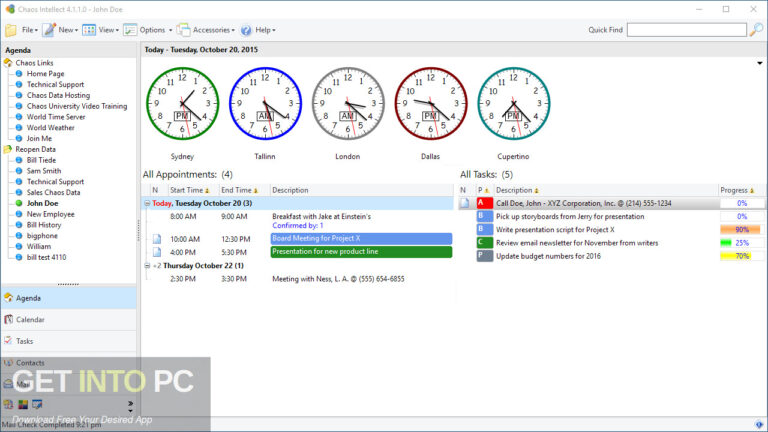Collapse the Today Tuesday October 20 group
This screenshot has width=768, height=432.
147,203
